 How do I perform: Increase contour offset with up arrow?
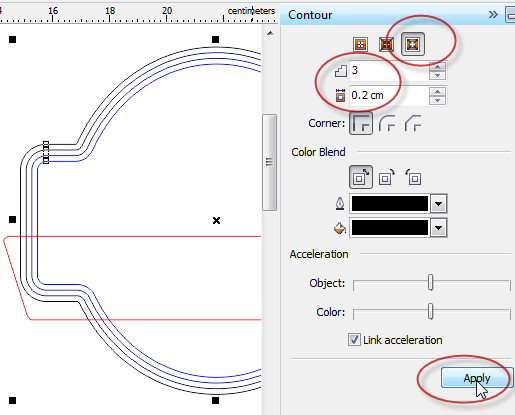click(437, 91)
